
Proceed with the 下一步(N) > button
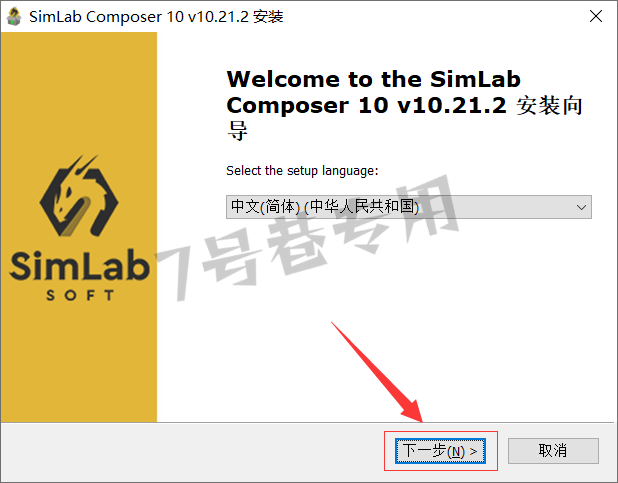coord(440,451)
